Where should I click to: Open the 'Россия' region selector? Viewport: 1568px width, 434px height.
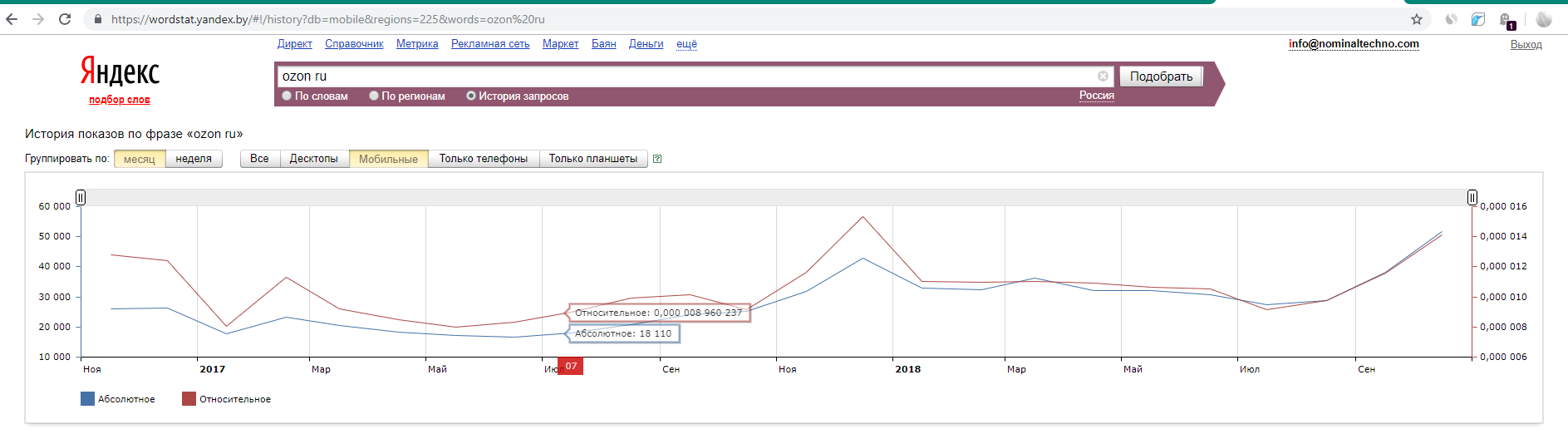(1096, 96)
